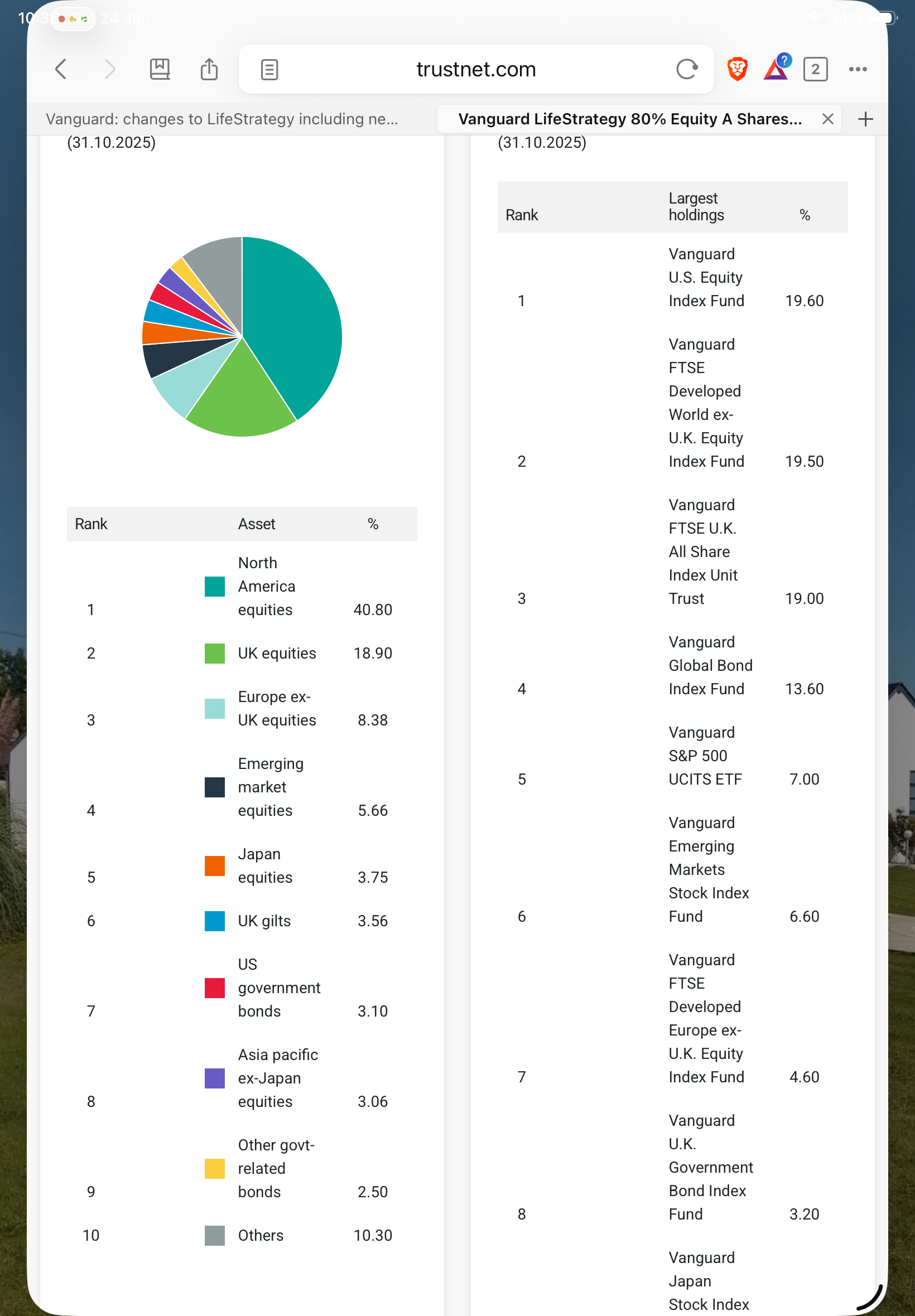Tap the browser back arrow
915x1316 pixels.
61,69
